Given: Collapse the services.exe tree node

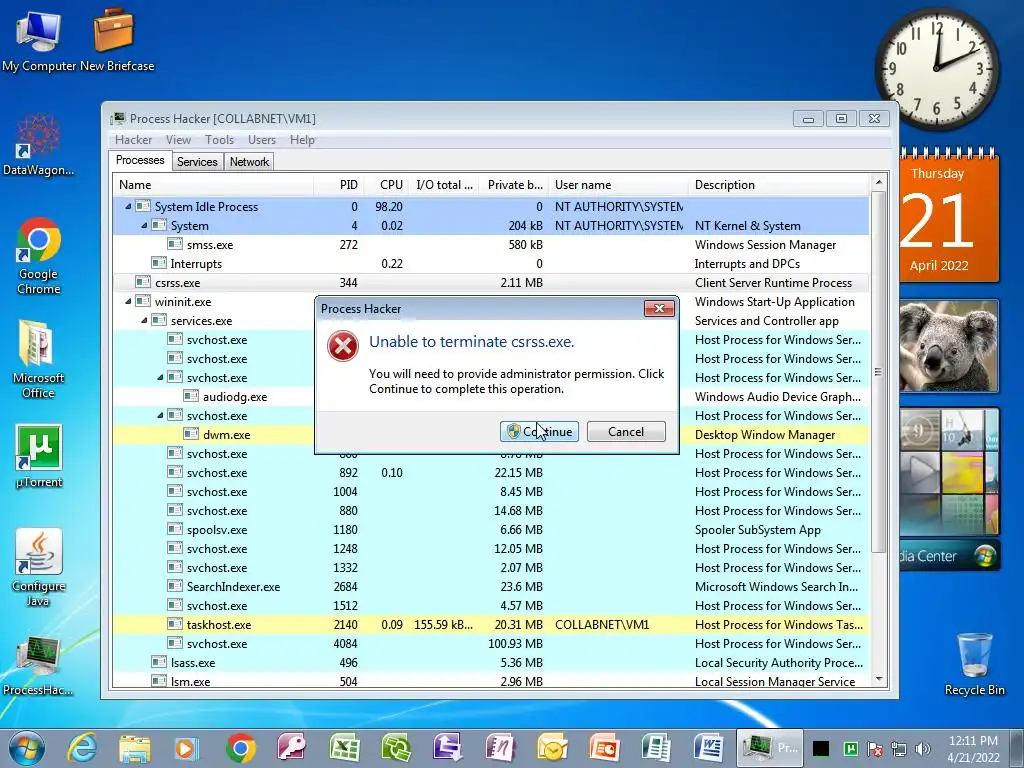Looking at the screenshot, I should click(x=144, y=321).
